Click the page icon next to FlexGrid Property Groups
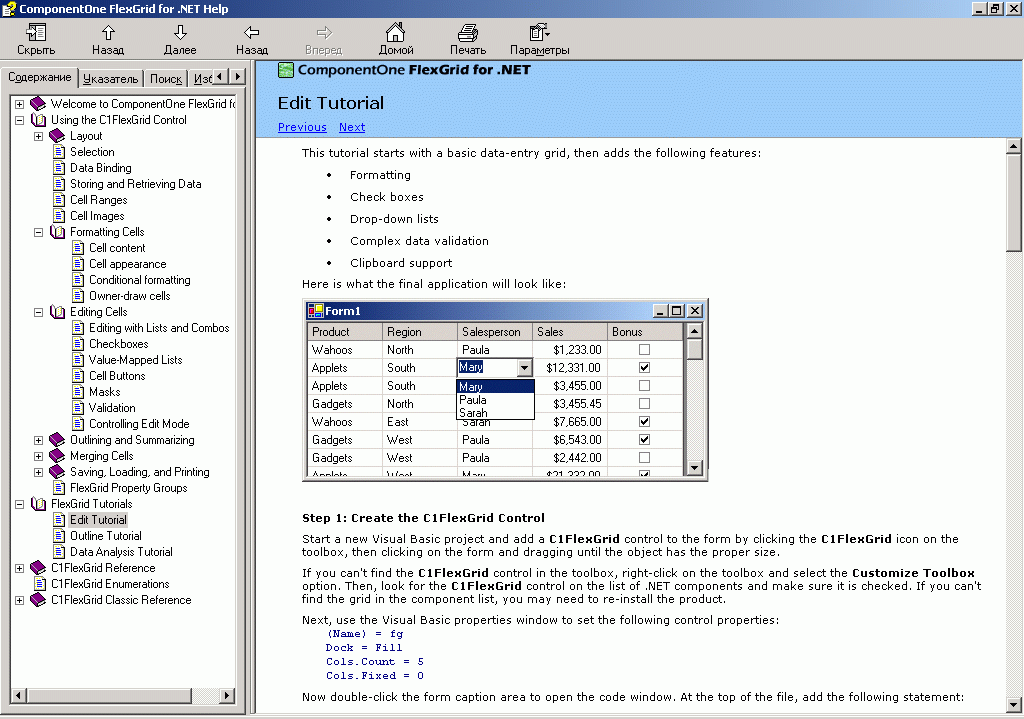The image size is (1024, 719). [x=59, y=488]
